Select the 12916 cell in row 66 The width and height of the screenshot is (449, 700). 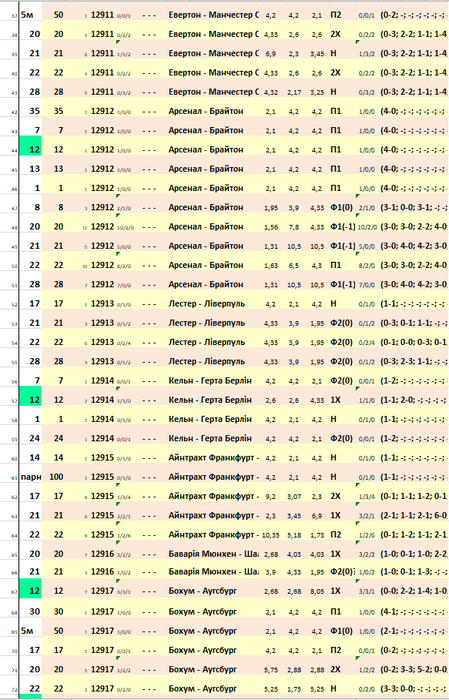tap(102, 571)
